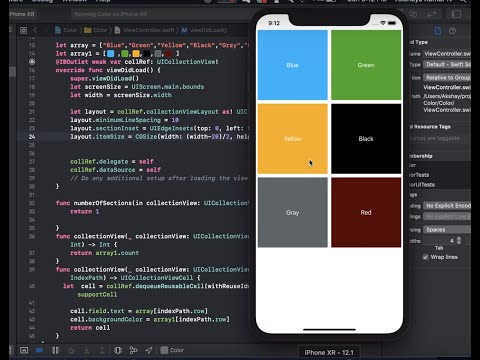
Task: Click the step out button in debug bar
Action: pos(102,350)
